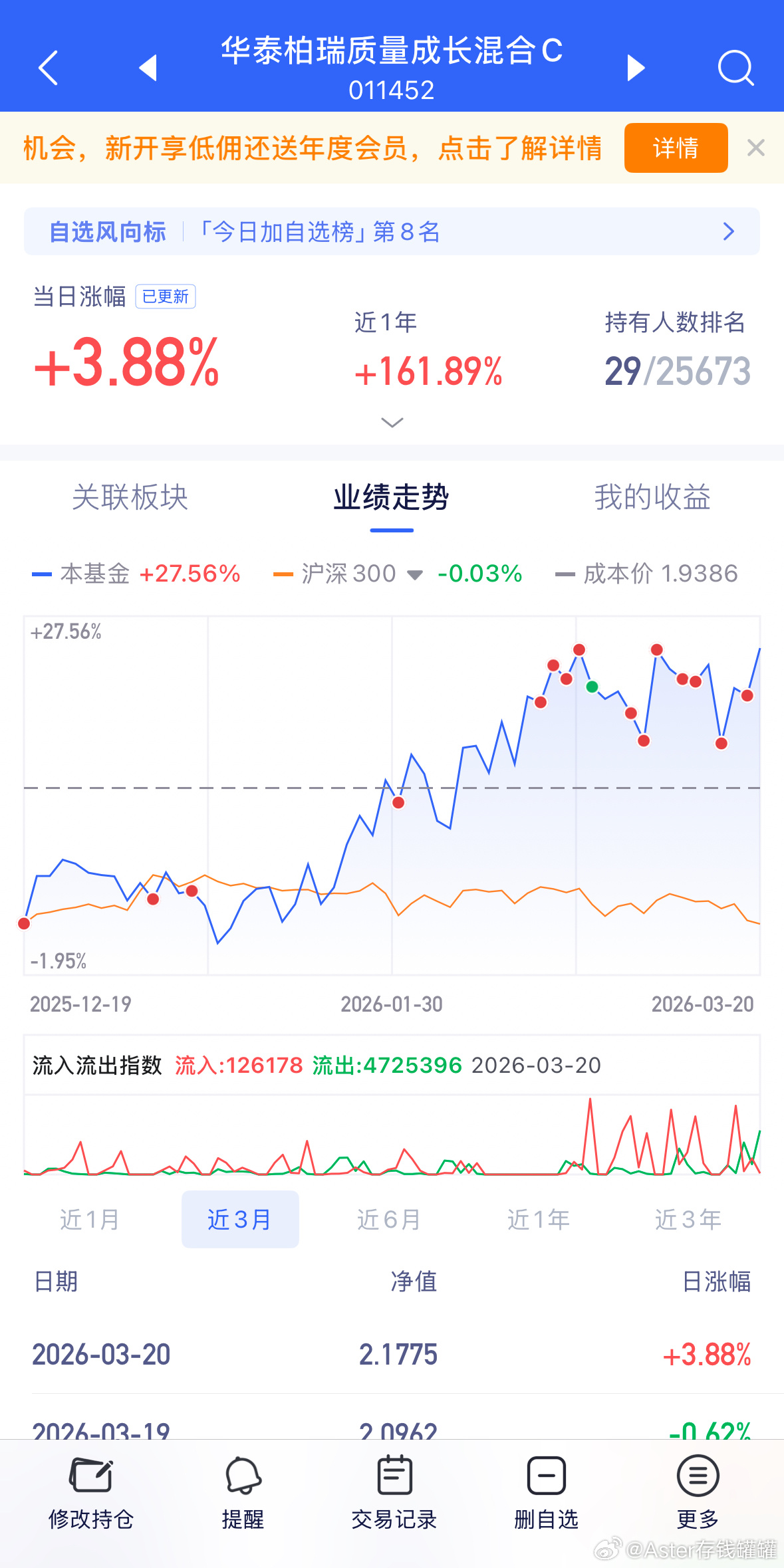Open 交易记录 transaction records icon

(394, 1475)
